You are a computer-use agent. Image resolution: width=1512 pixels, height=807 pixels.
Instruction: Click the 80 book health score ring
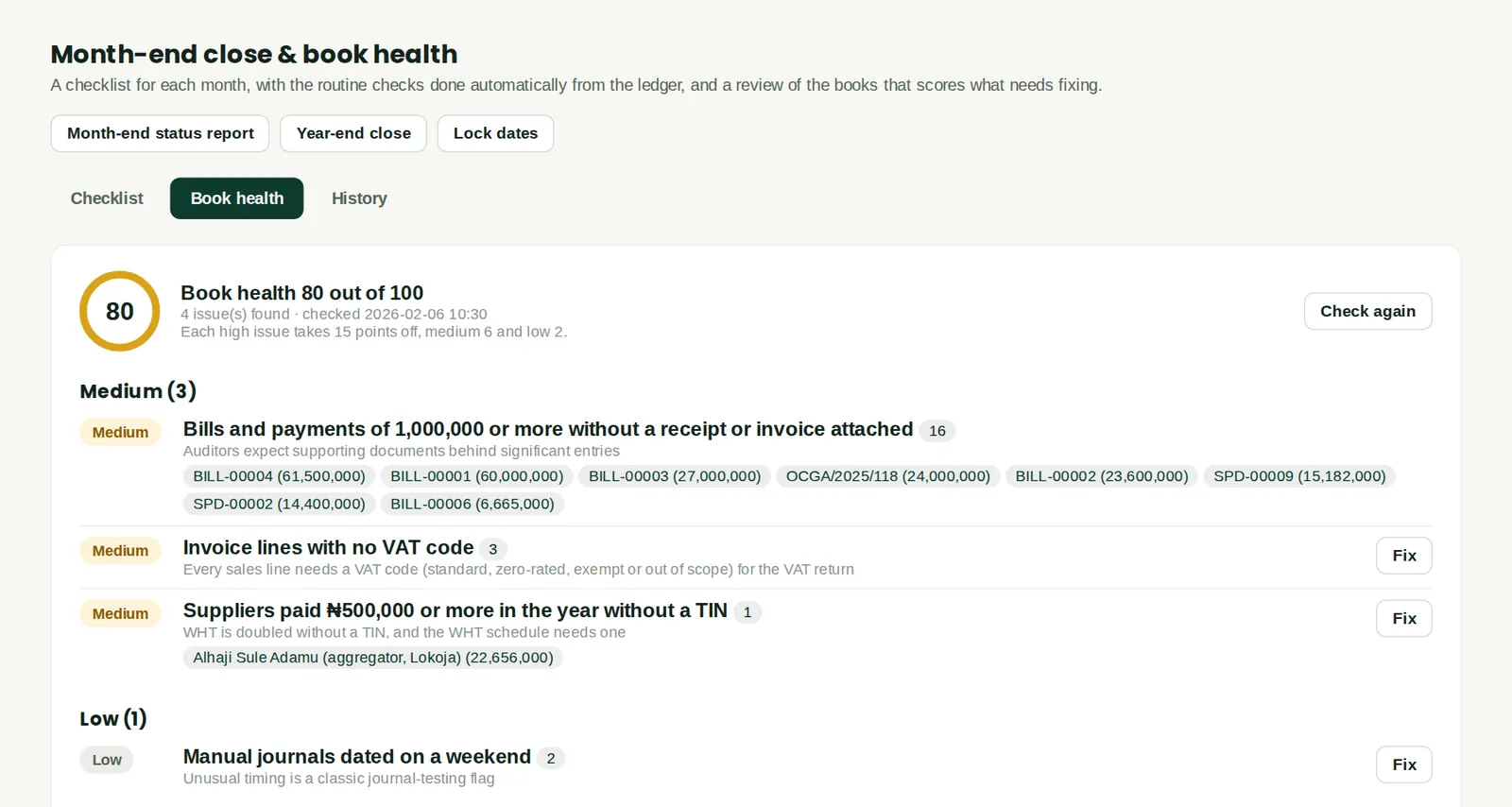coord(120,311)
